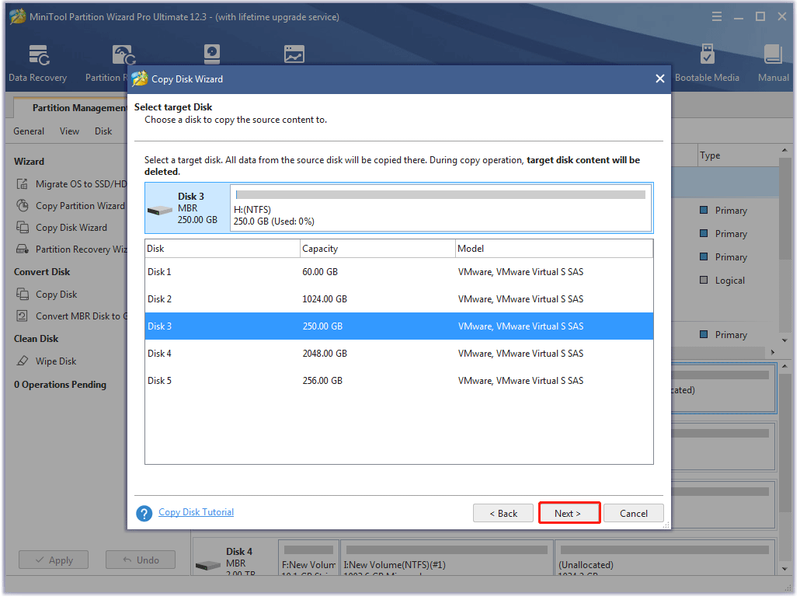Open the View menu

69,132
